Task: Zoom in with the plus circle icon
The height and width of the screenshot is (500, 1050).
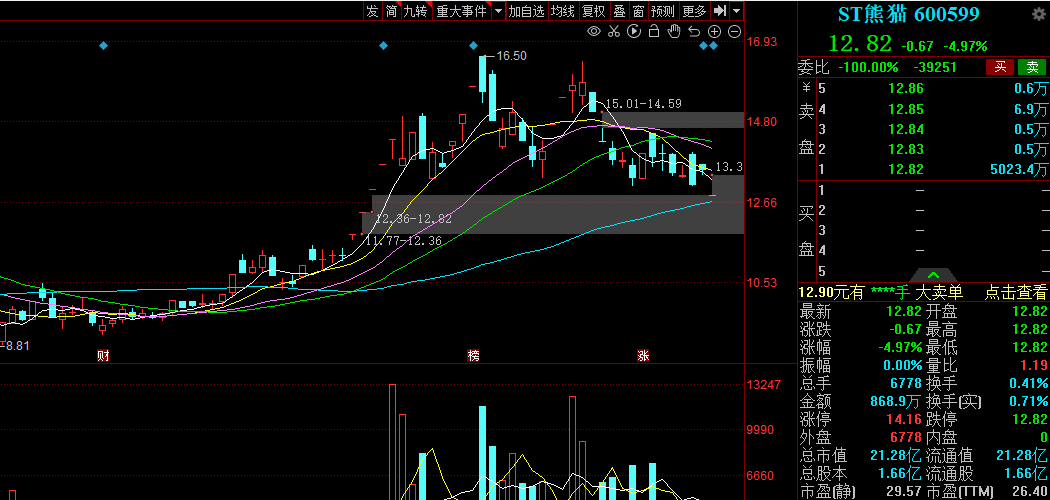Action: point(715,31)
